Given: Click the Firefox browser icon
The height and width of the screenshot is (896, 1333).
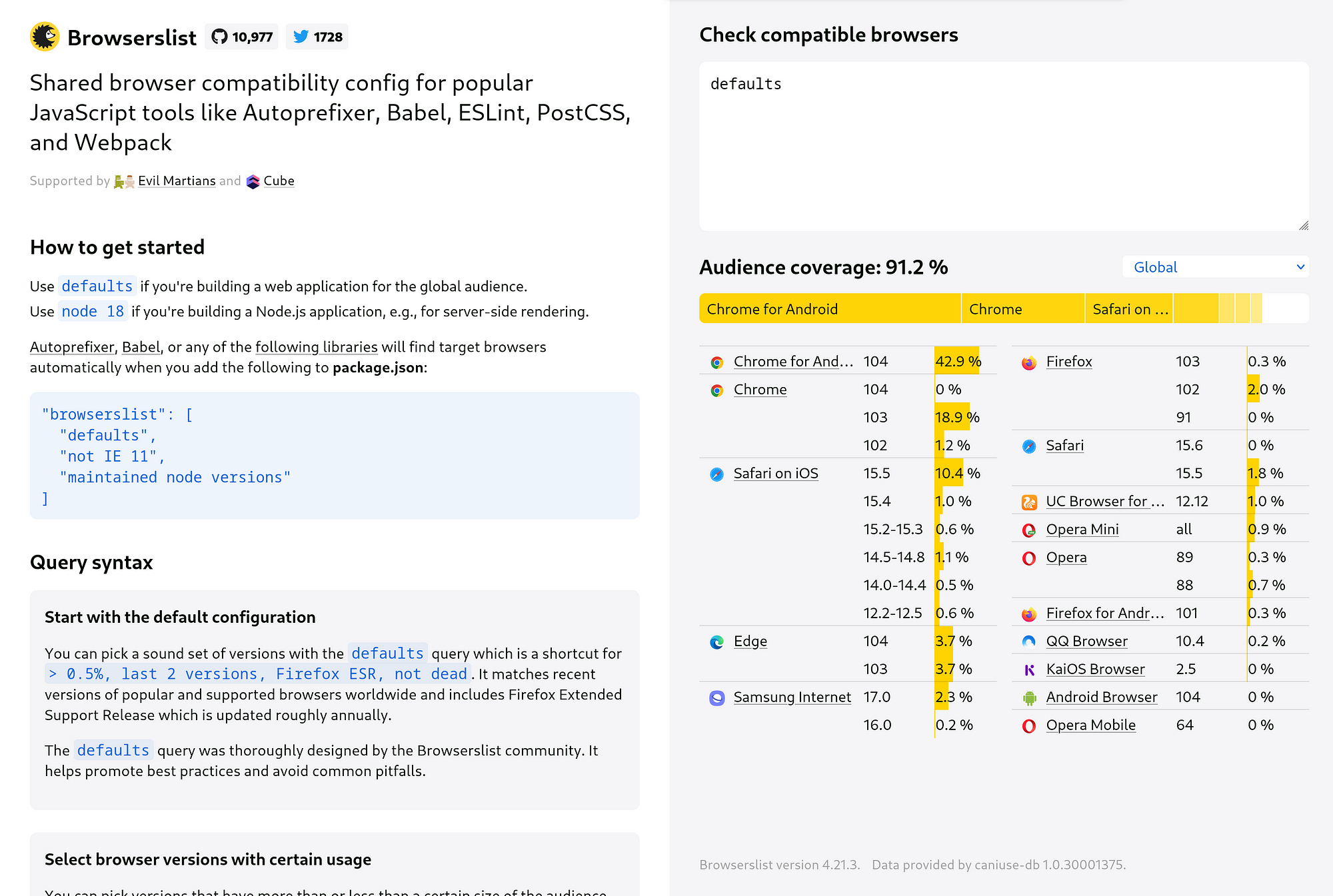Looking at the screenshot, I should (1029, 362).
